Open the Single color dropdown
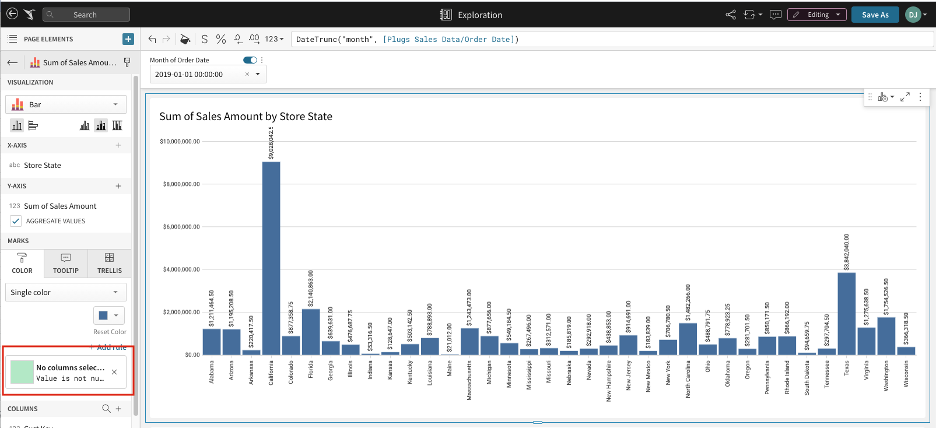The width and height of the screenshot is (936, 428). 66,292
